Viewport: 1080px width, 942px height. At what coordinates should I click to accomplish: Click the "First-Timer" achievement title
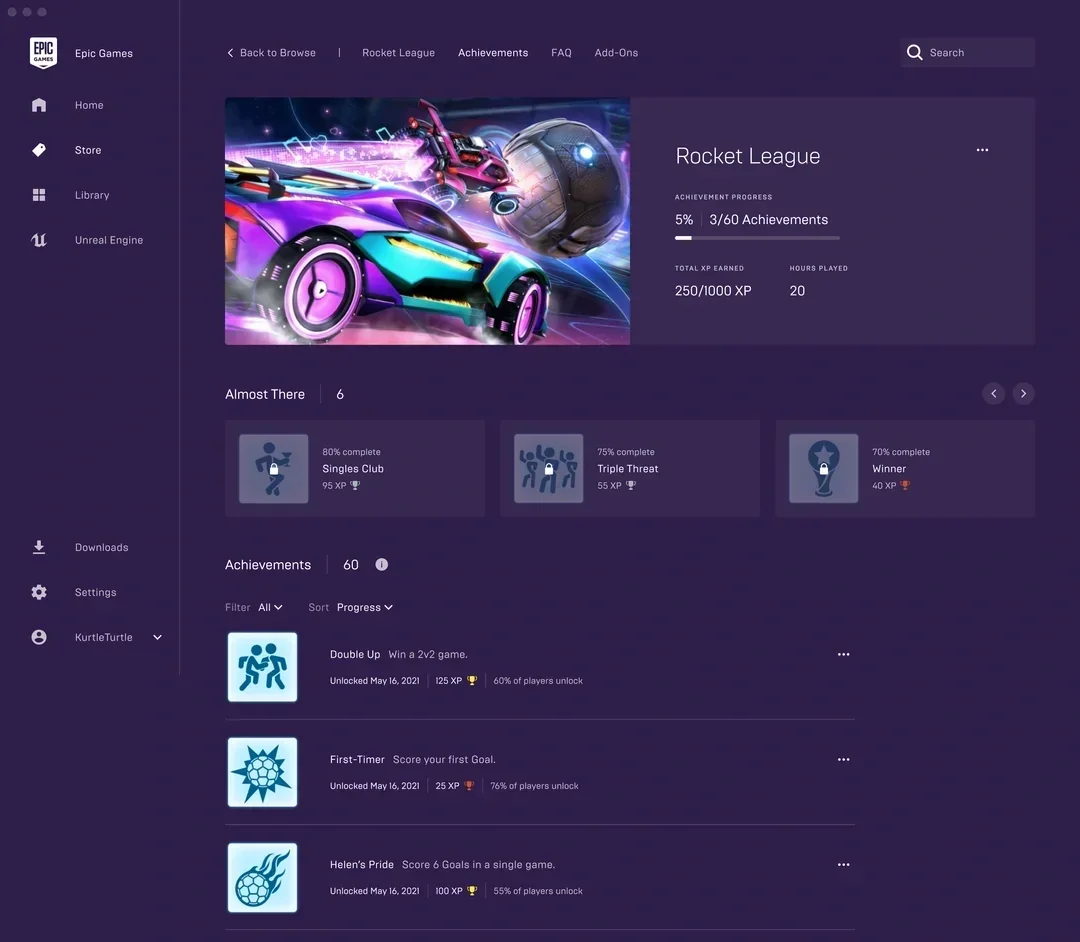(x=357, y=760)
